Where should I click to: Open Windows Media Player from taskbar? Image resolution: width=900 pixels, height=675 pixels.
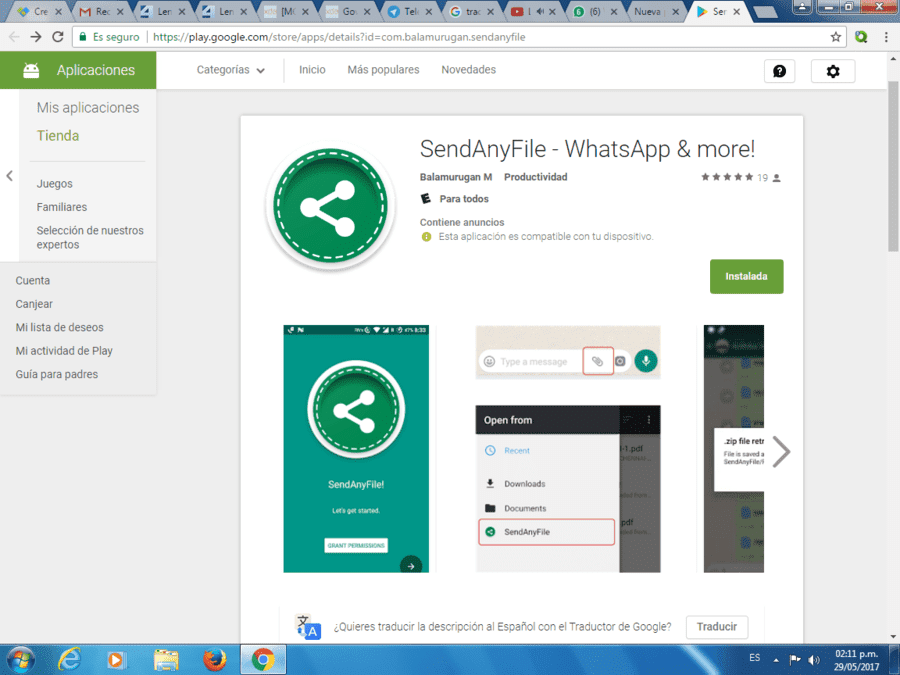(115, 660)
